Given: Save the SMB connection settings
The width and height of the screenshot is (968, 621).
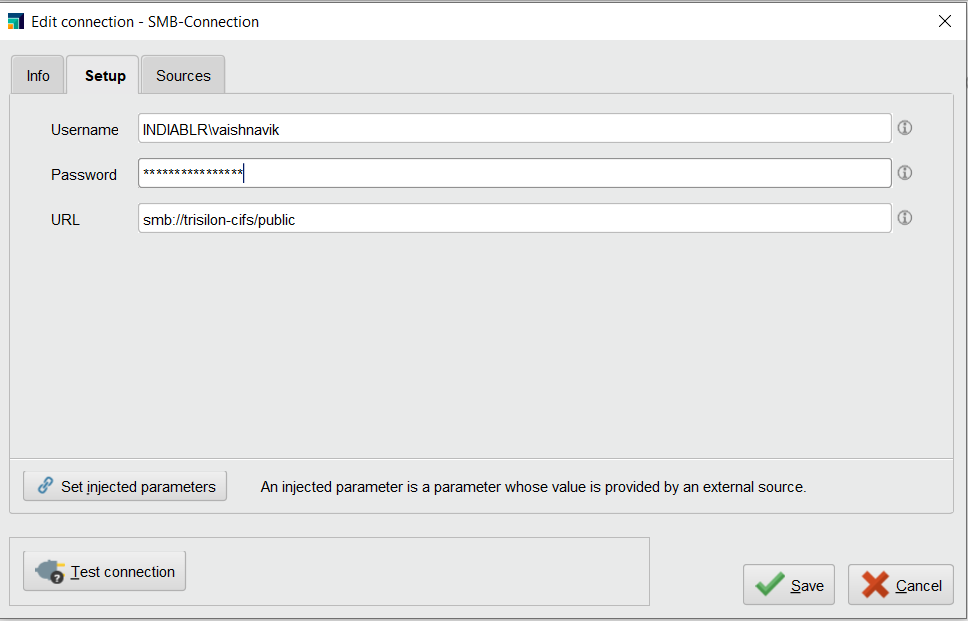Looking at the screenshot, I should pyautogui.click(x=789, y=584).
